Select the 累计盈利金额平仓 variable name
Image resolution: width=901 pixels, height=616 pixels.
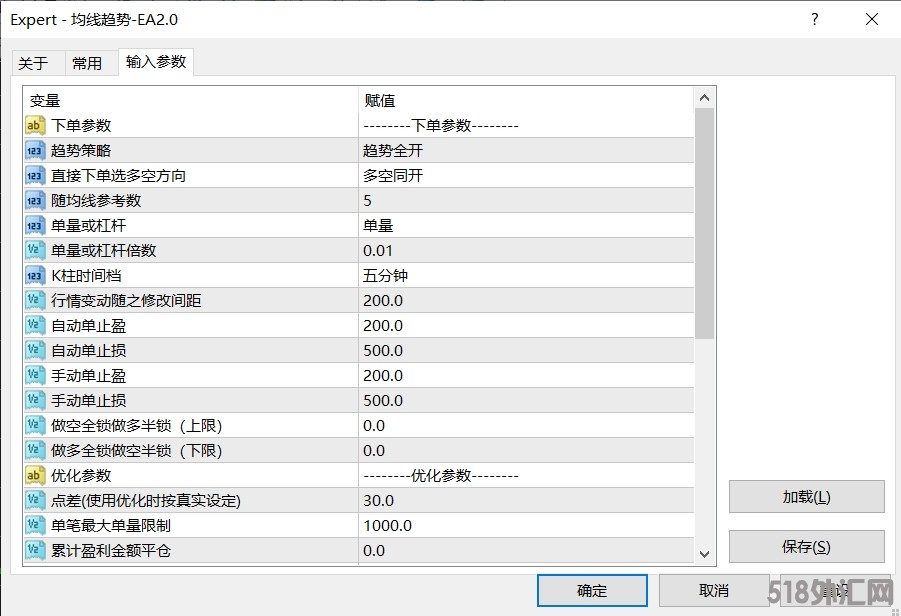pyautogui.click(x=111, y=550)
